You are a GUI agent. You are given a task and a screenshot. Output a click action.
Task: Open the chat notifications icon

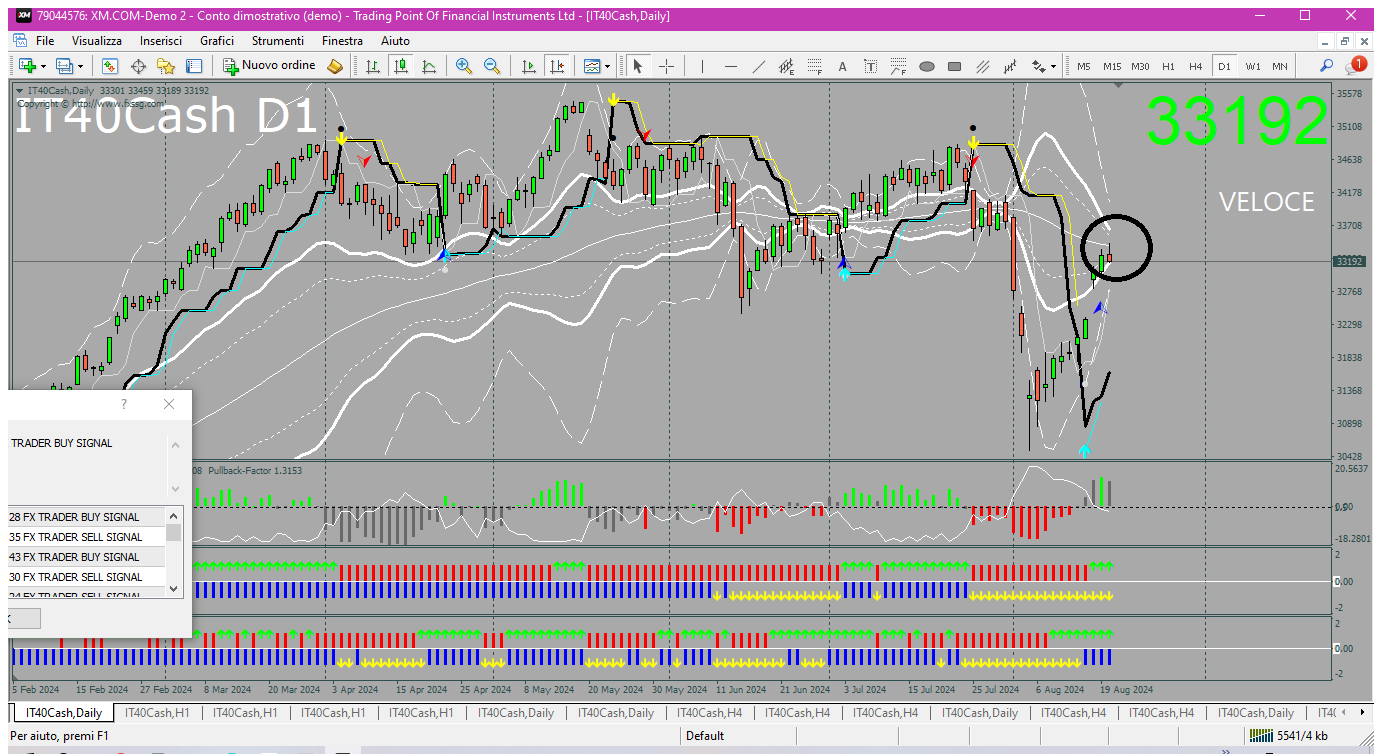[x=1355, y=65]
